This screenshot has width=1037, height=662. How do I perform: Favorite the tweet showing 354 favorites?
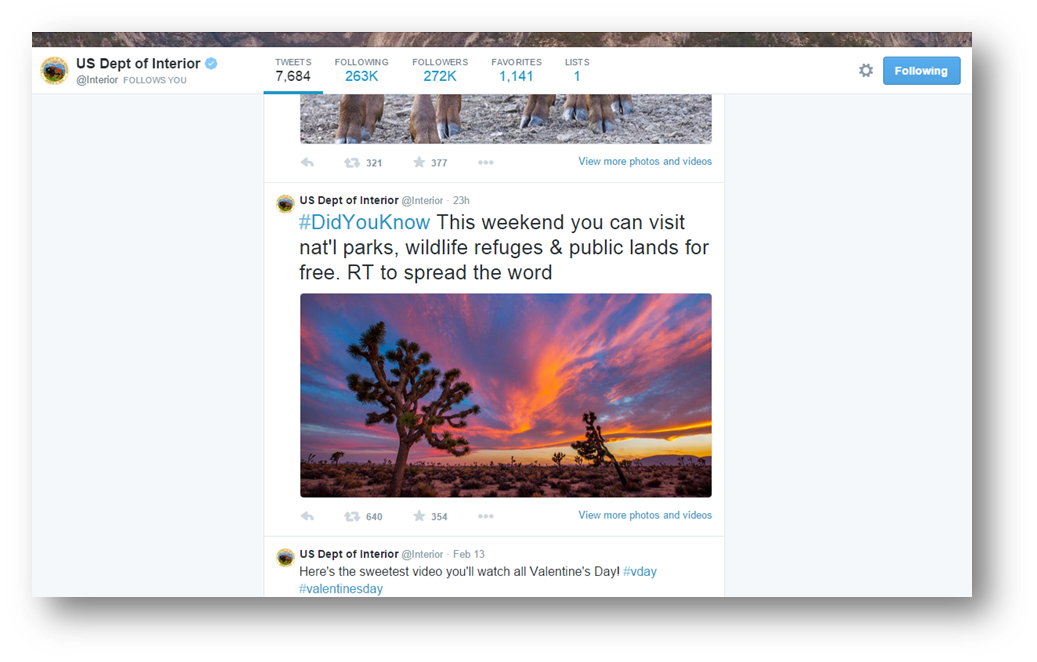[419, 516]
